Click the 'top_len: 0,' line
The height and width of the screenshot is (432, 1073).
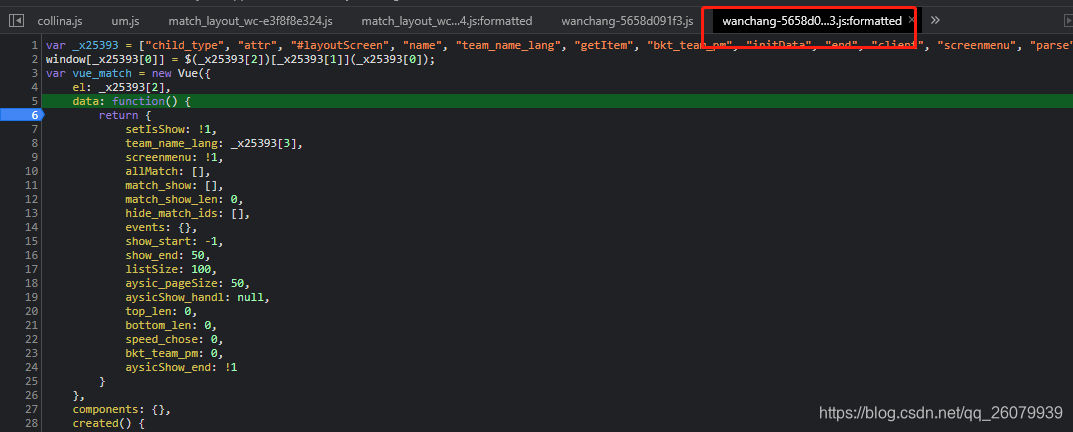161,312
